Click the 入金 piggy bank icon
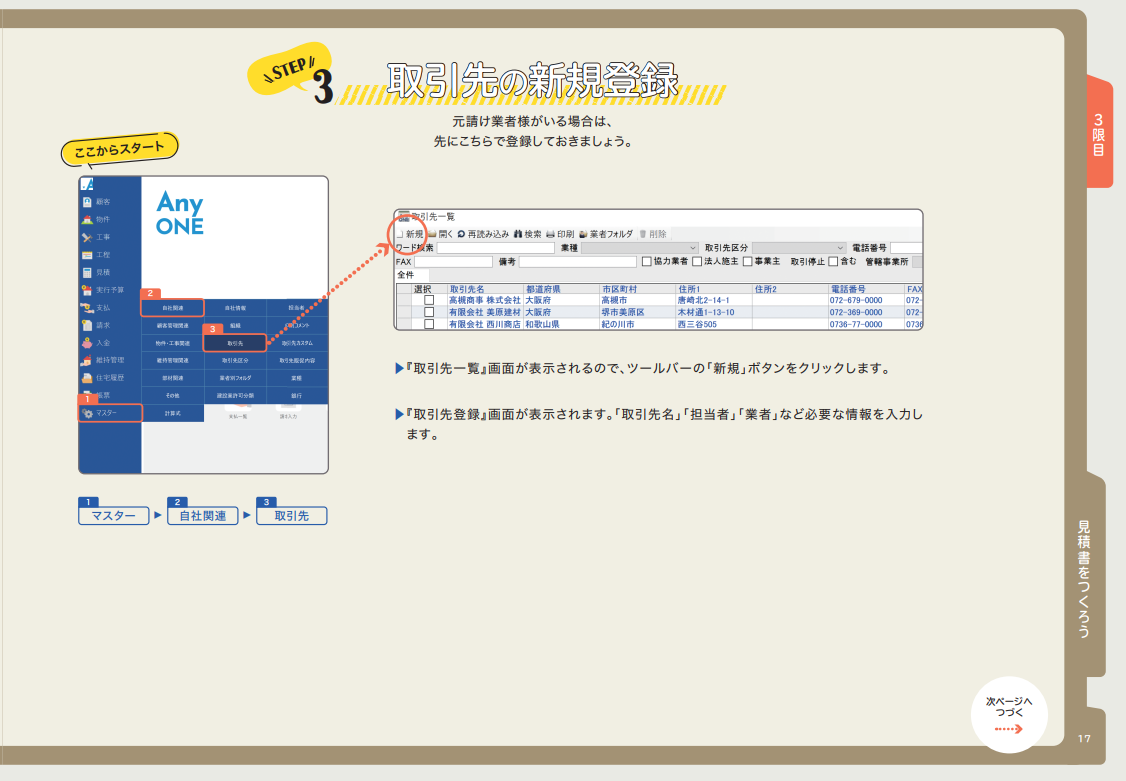This screenshot has height=781, width=1126. [x=88, y=342]
